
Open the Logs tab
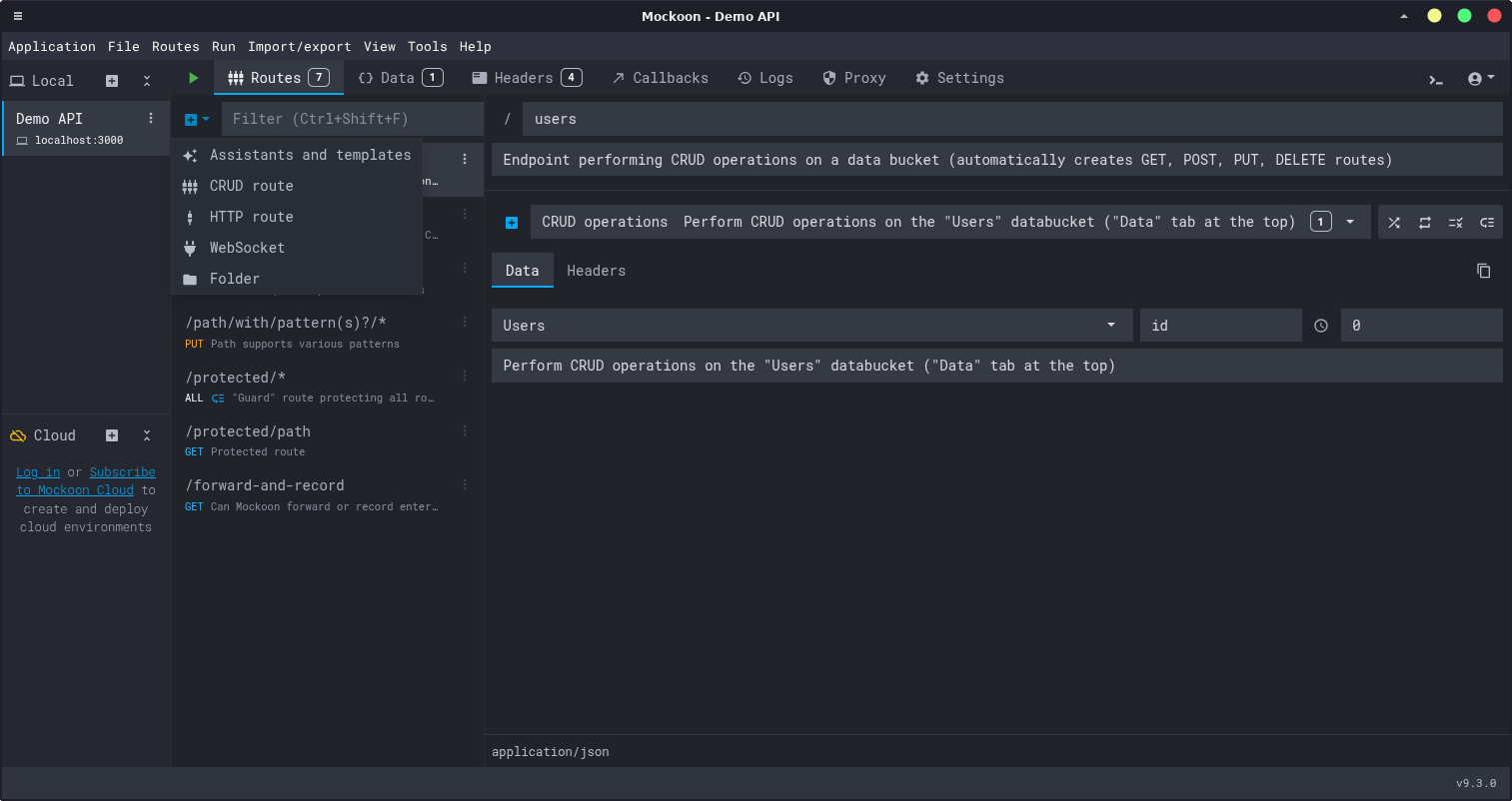tap(765, 78)
